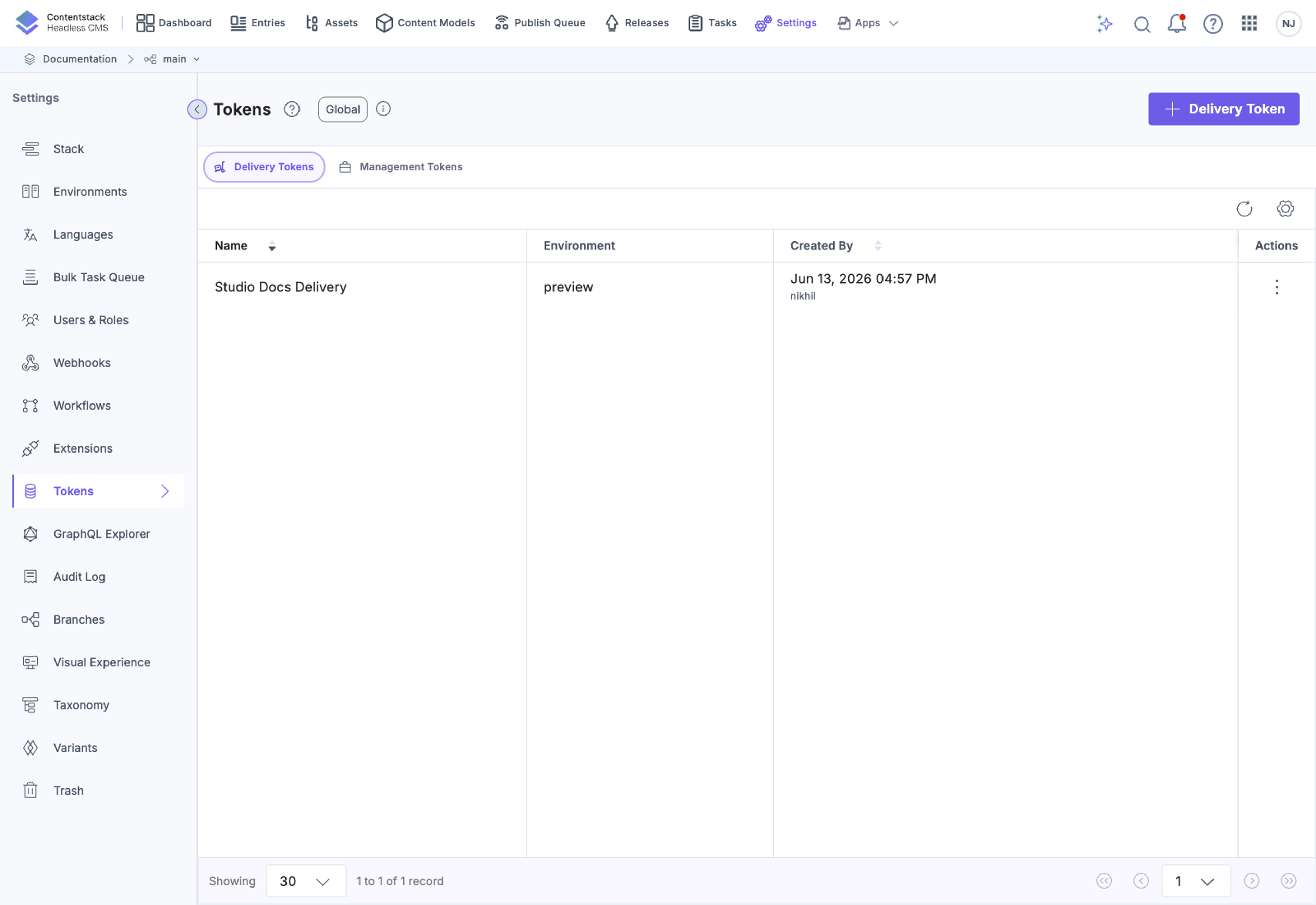Open the app switcher grid icon
The height and width of the screenshot is (905, 1316).
(x=1249, y=23)
